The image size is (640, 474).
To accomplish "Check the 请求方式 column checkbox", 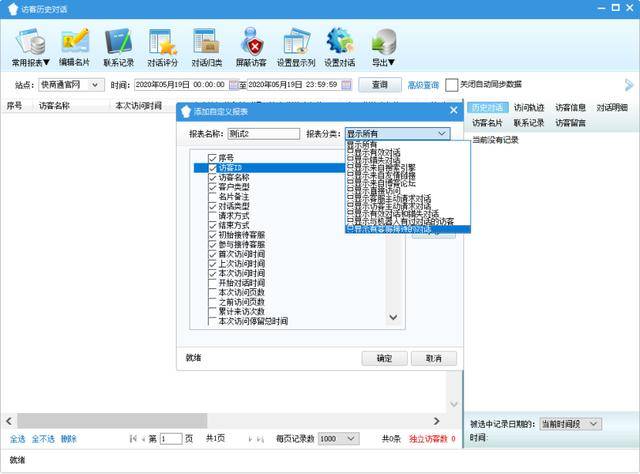I will (x=212, y=216).
